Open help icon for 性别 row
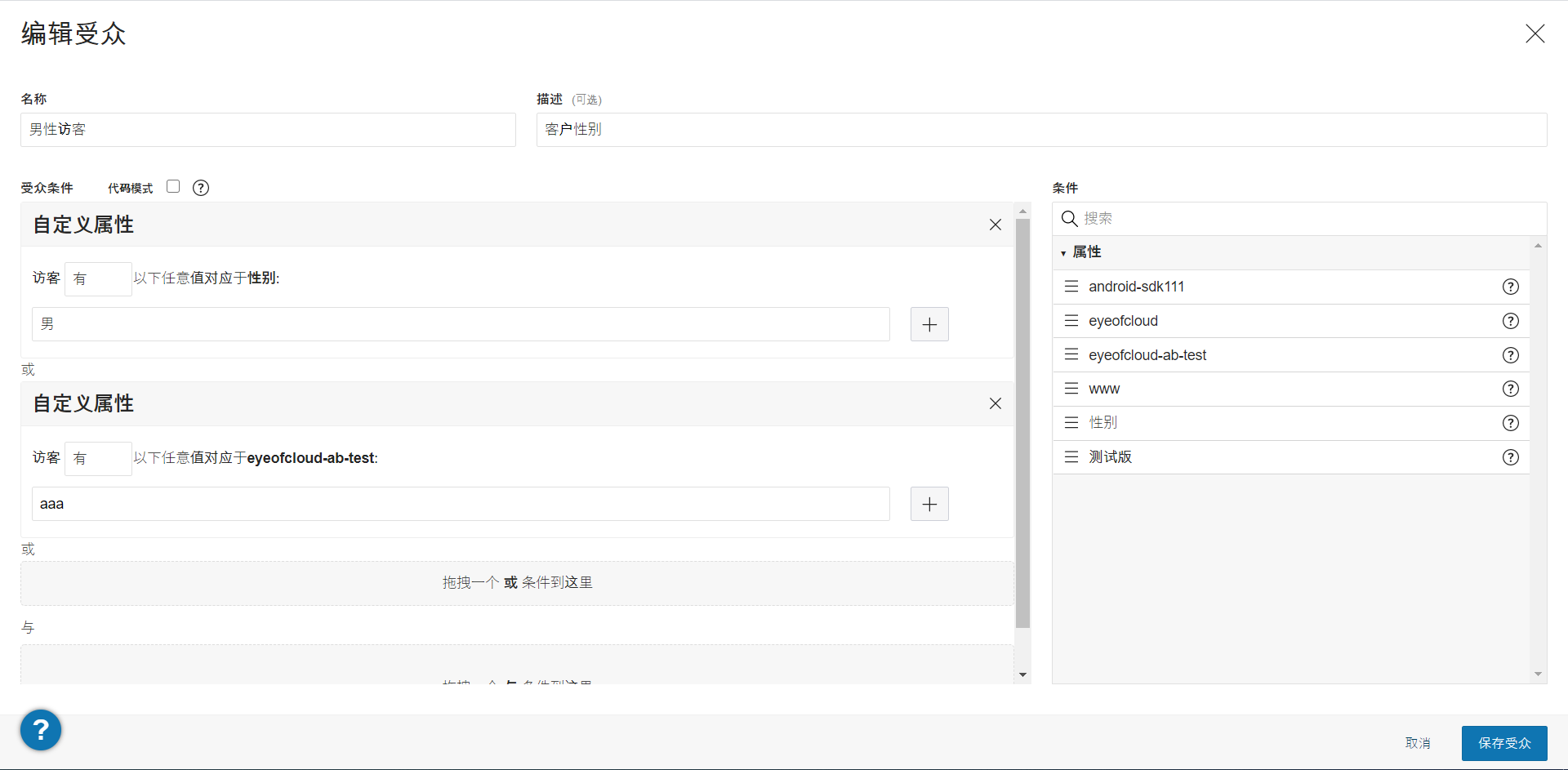Screen dimensions: 1568x770 tap(1511, 423)
